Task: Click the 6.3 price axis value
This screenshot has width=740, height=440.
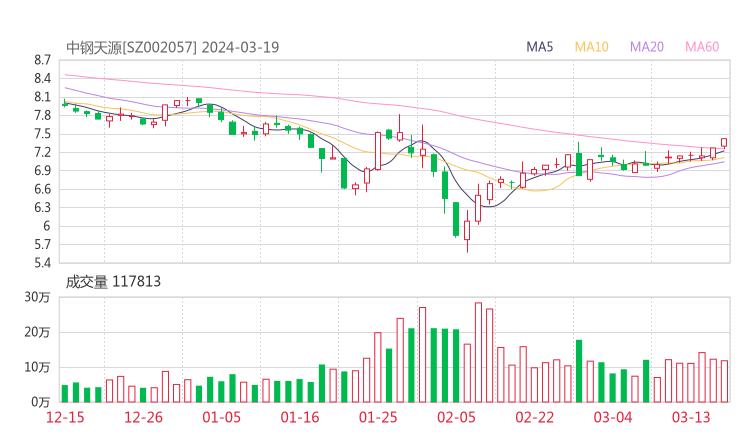Action: tap(42, 207)
